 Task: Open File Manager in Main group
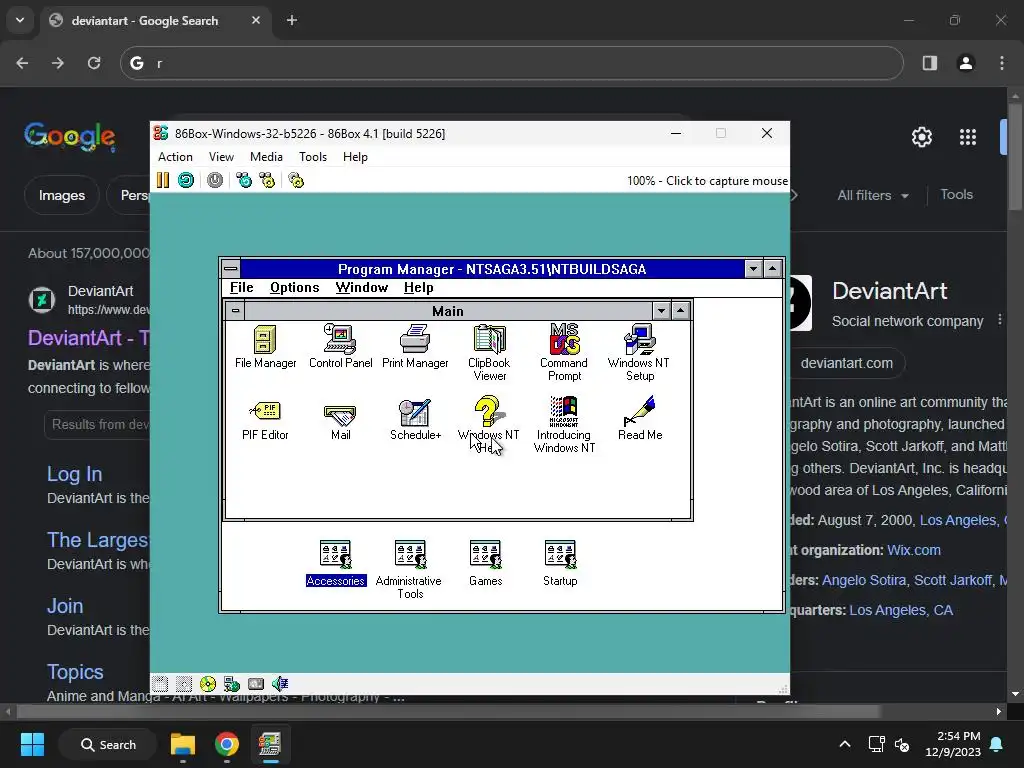[x=265, y=347]
